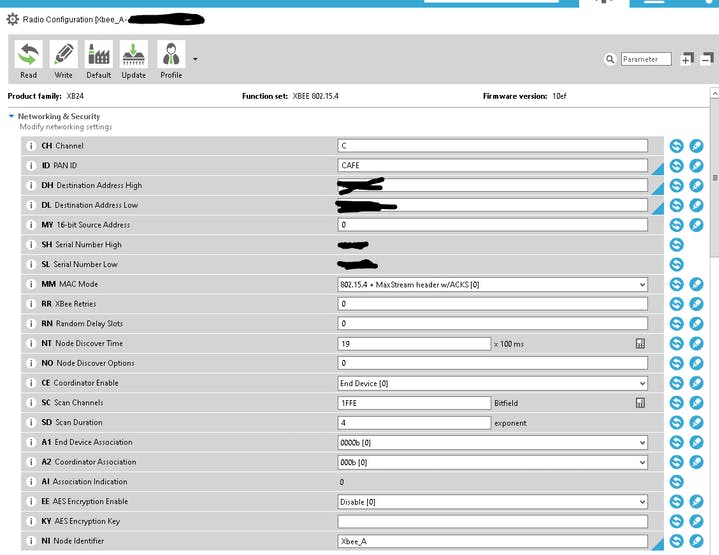The width and height of the screenshot is (719, 555).
Task: Open the Profile dropdown arrow
Action: (195, 59)
